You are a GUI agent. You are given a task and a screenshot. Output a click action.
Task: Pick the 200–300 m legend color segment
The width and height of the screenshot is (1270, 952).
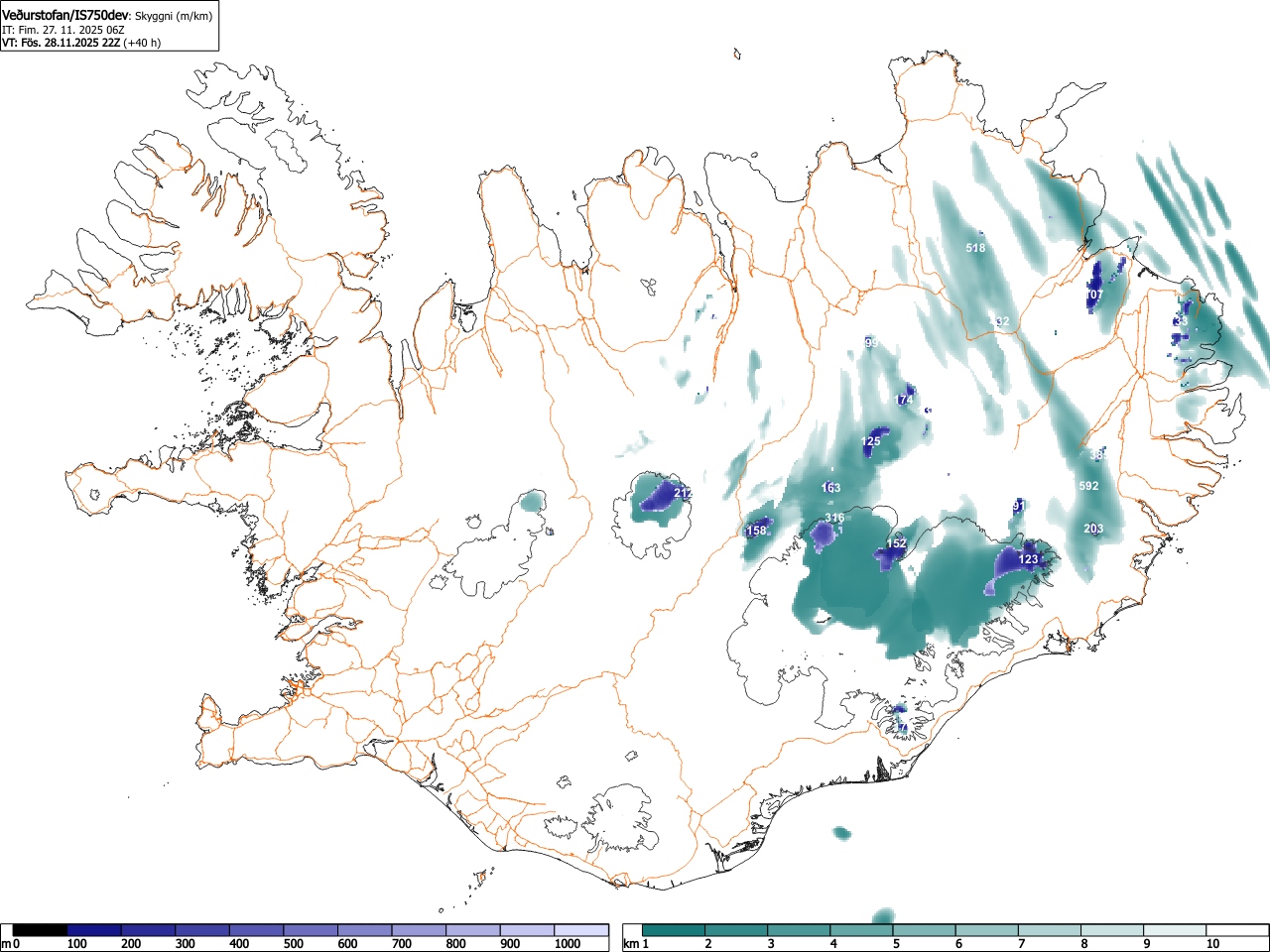(149, 930)
